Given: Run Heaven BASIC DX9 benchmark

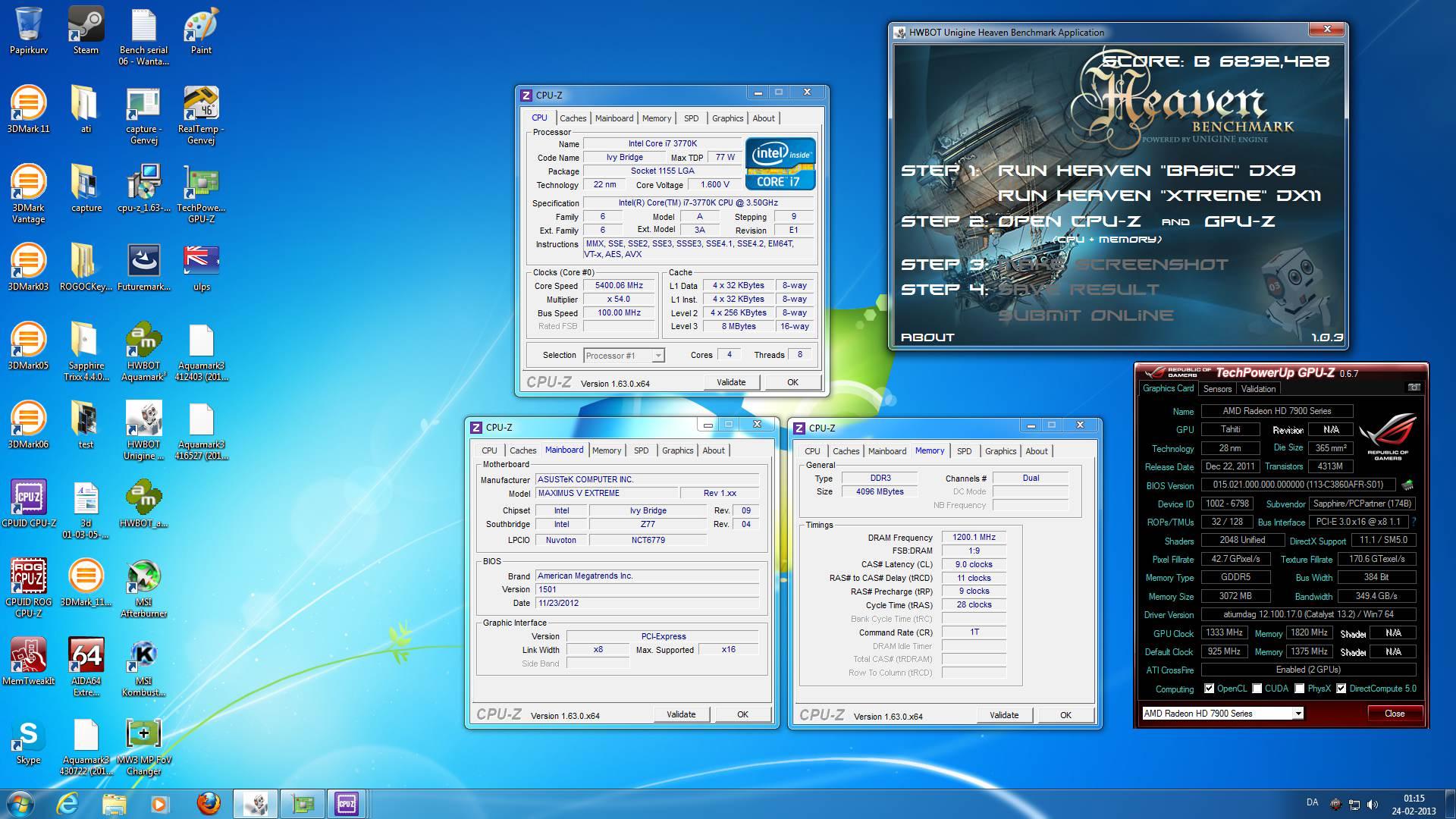Looking at the screenshot, I should click(1147, 171).
